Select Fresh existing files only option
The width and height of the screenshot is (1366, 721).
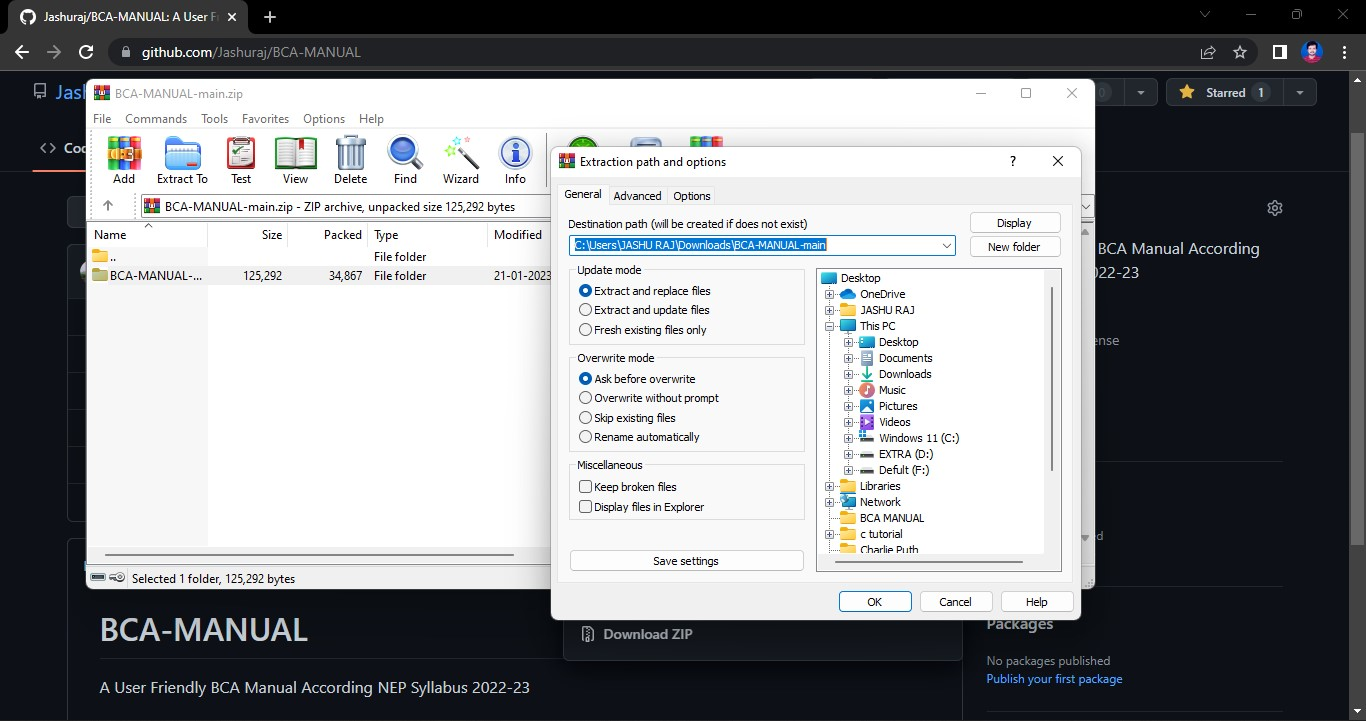[643, 330]
